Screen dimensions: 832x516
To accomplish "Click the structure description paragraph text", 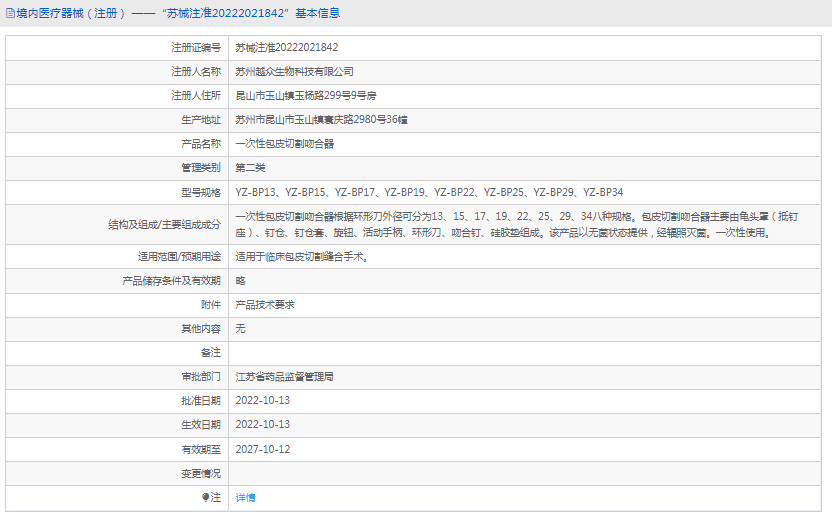I will [517, 225].
